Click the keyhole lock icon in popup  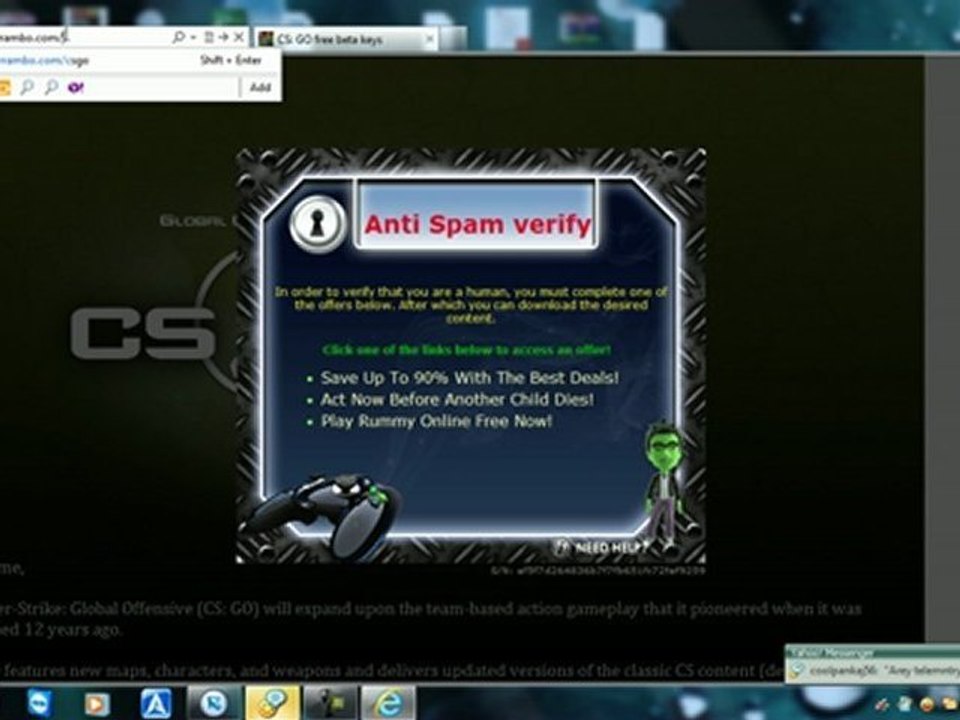317,223
